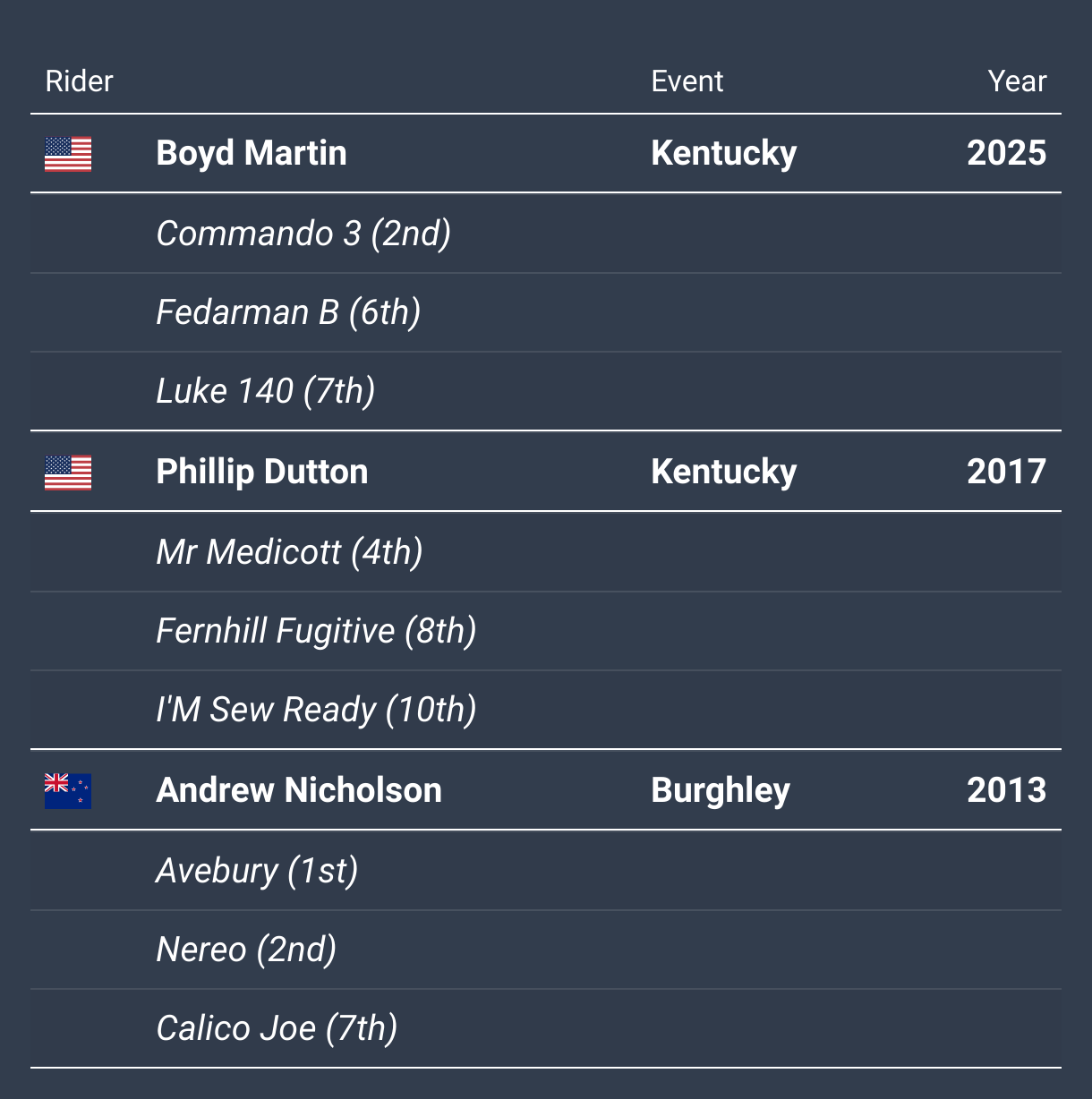Click the Nereo (2nd) horse row
This screenshot has width=1092, height=1099.
546,950
